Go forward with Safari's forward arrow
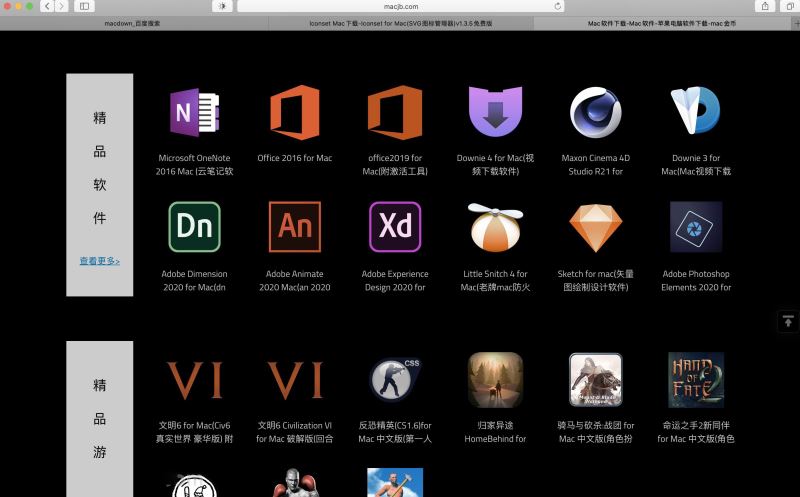This screenshot has height=497, width=800. click(61, 6)
